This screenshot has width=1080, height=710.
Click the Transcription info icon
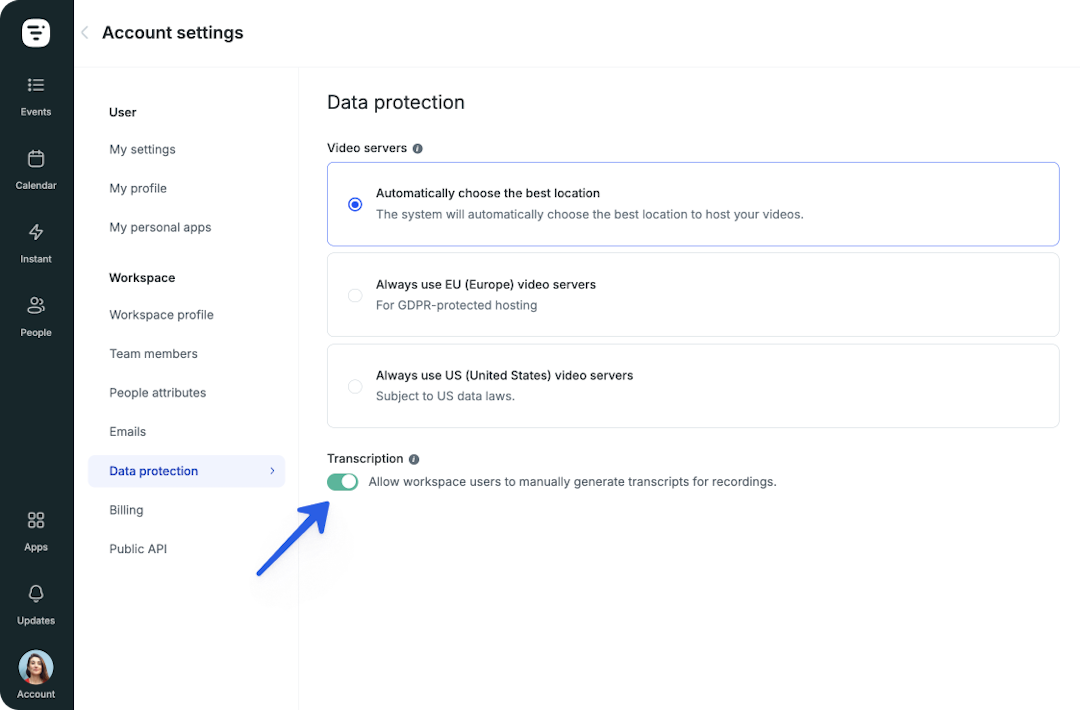(x=414, y=459)
